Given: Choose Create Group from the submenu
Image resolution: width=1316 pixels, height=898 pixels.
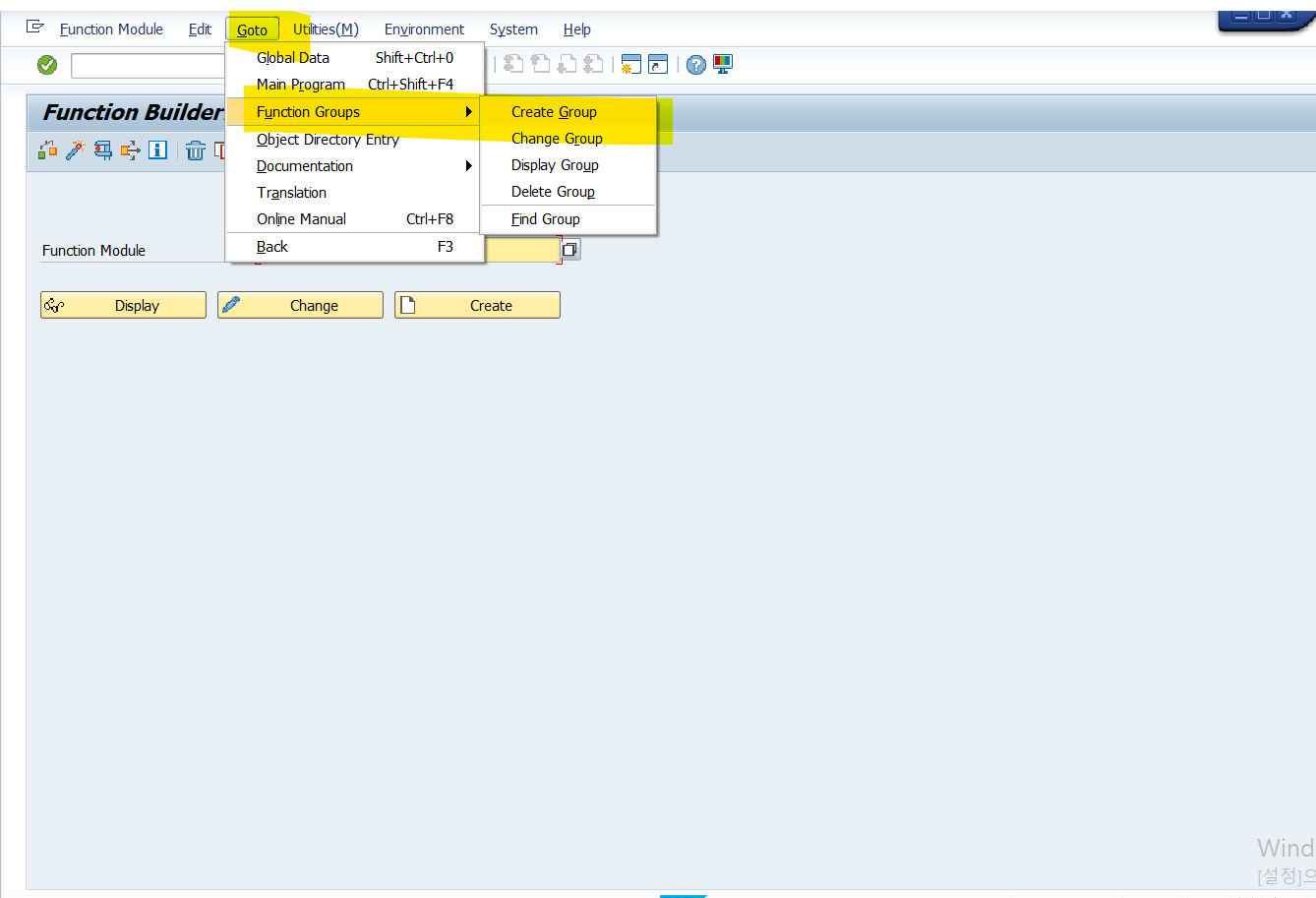Looking at the screenshot, I should tap(568, 112).
